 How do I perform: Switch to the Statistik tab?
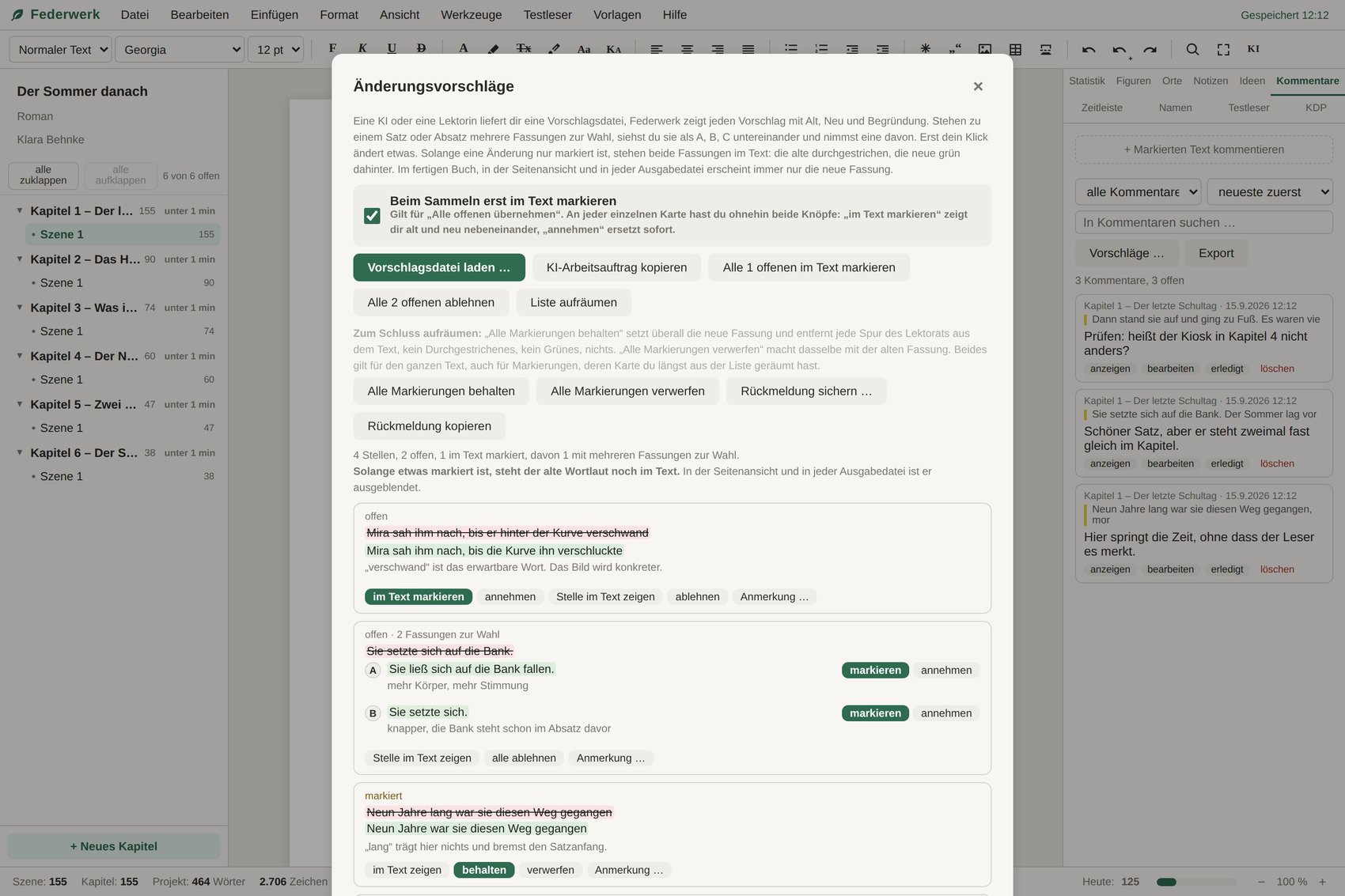1087,81
